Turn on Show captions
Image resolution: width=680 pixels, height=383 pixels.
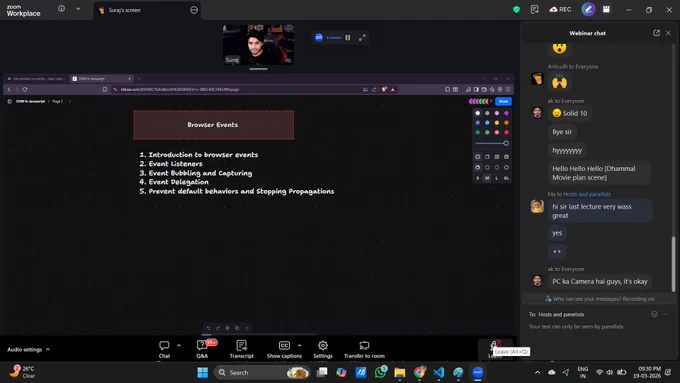point(284,349)
